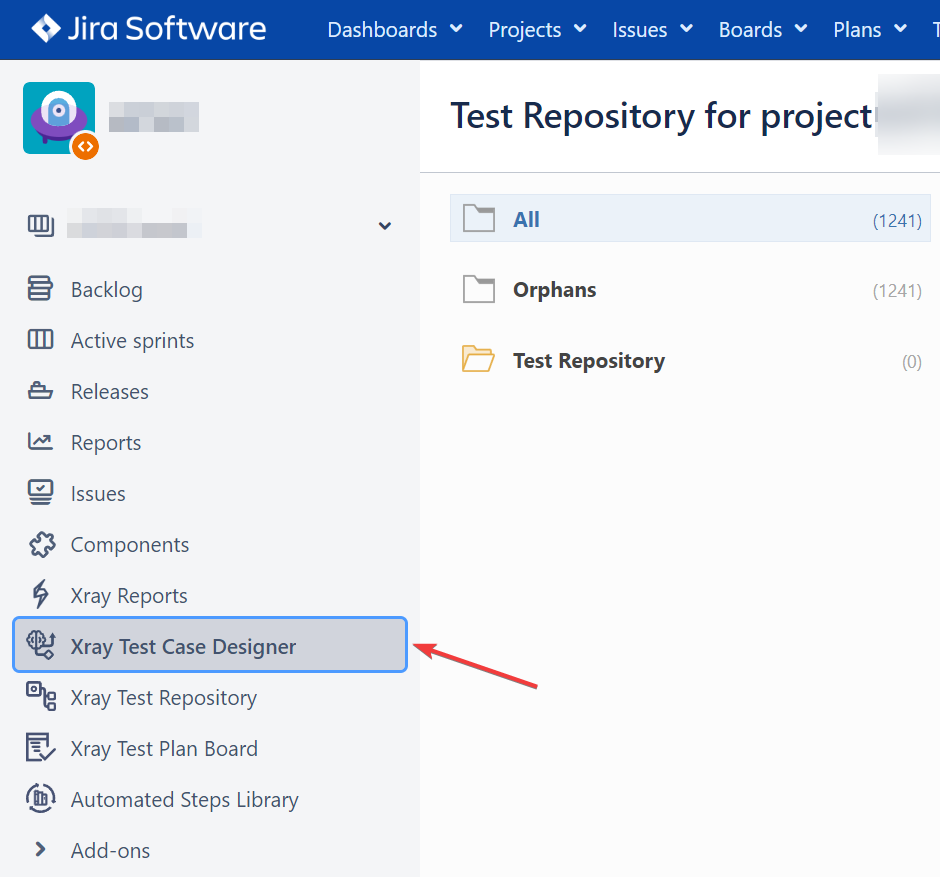Click the Reports chart icon
940x877 pixels.
40,442
